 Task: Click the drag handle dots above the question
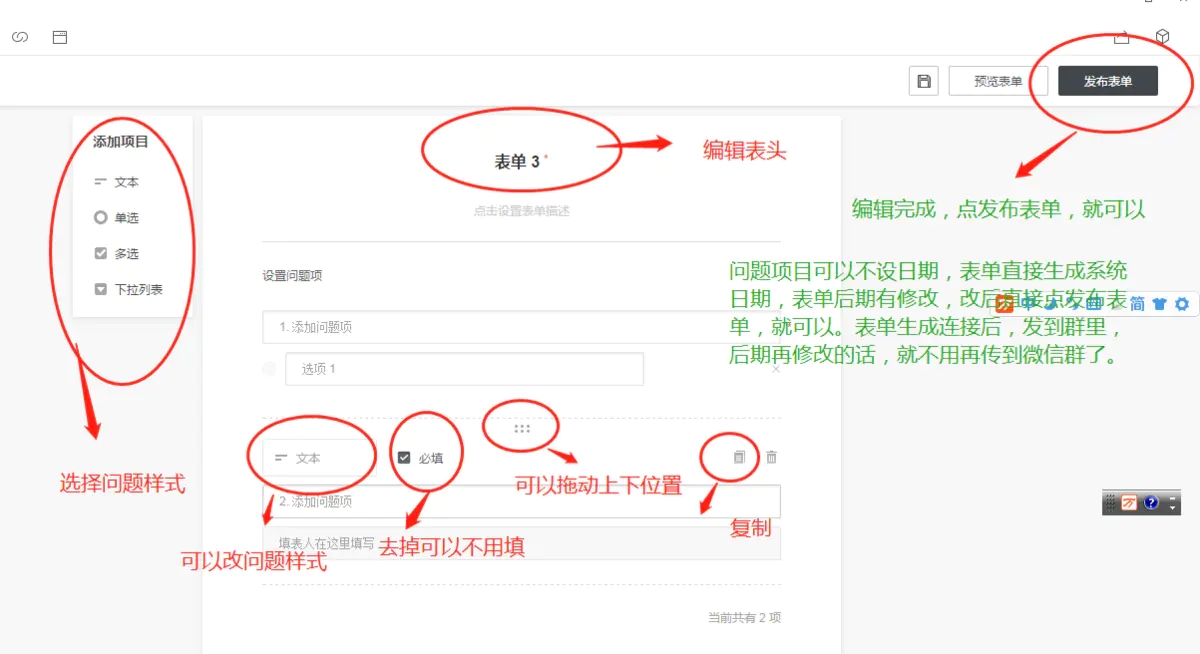(521, 427)
